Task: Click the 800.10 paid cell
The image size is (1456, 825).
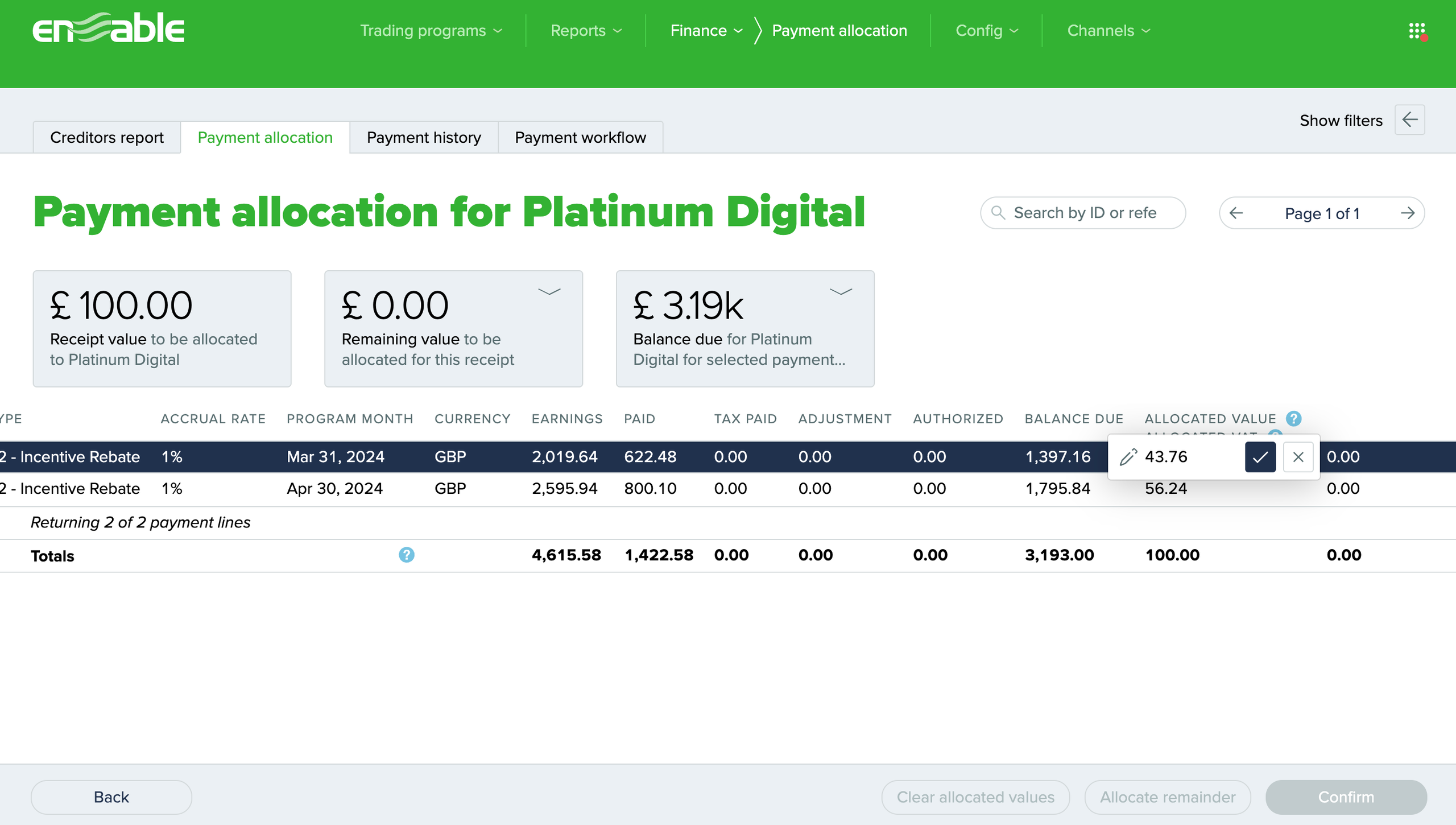Action: tap(650, 489)
